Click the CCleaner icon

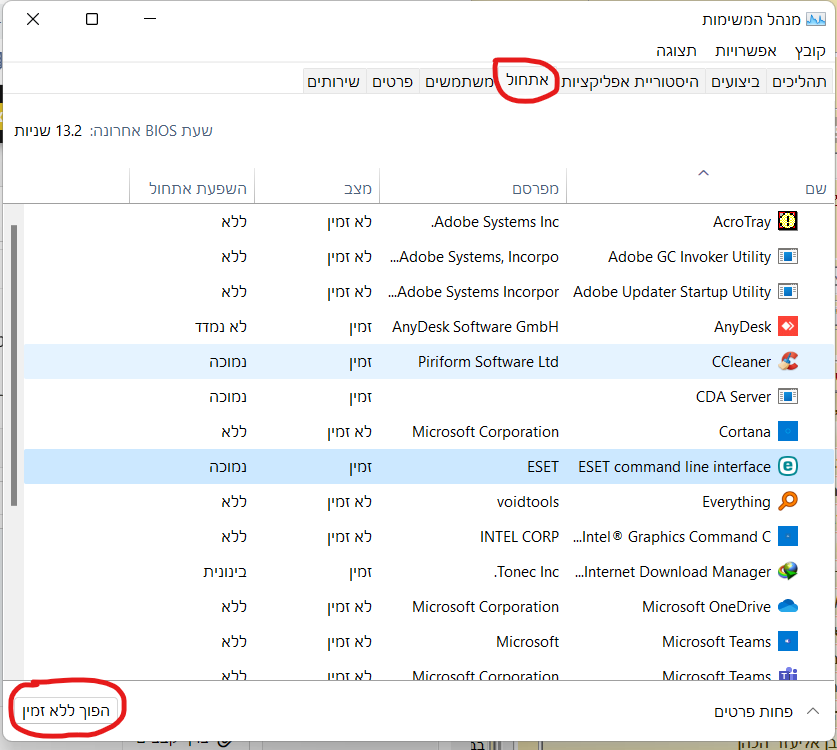787,361
